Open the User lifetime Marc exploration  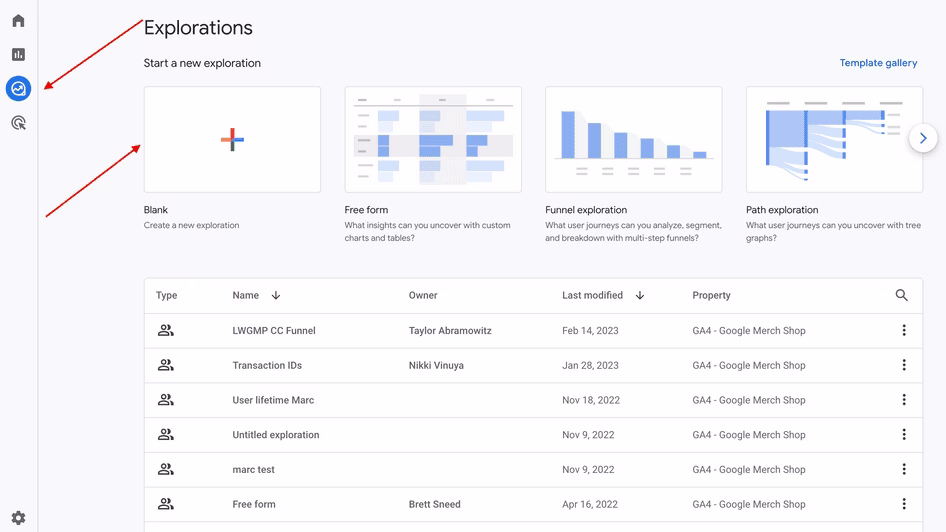click(273, 400)
